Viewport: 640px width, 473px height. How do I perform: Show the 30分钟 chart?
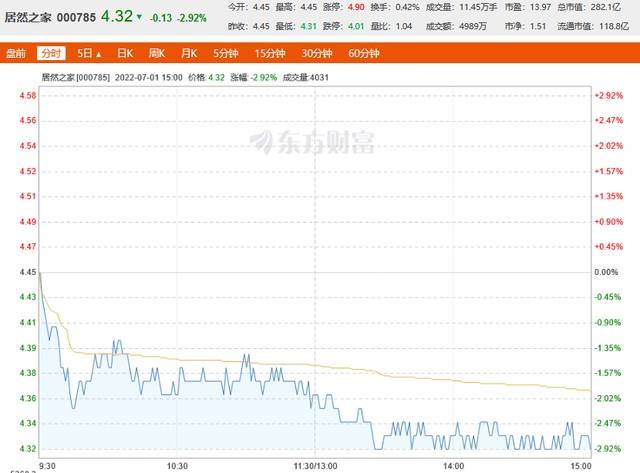317,53
